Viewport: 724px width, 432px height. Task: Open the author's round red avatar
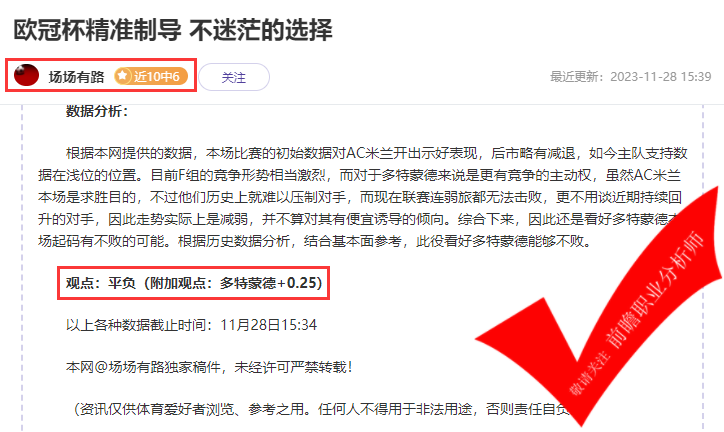[x=26, y=75]
